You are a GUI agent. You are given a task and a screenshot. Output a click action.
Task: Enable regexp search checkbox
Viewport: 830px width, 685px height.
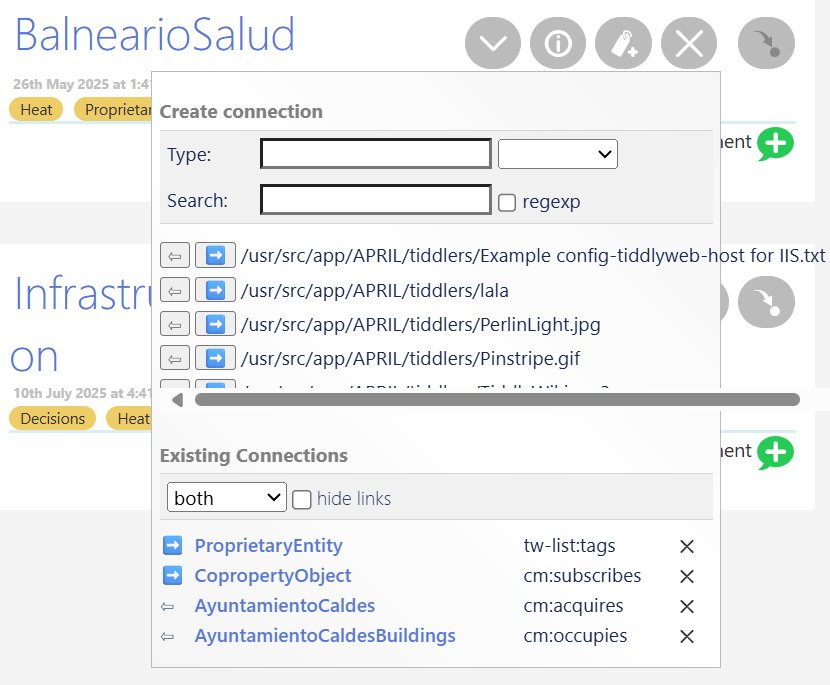[x=507, y=202]
